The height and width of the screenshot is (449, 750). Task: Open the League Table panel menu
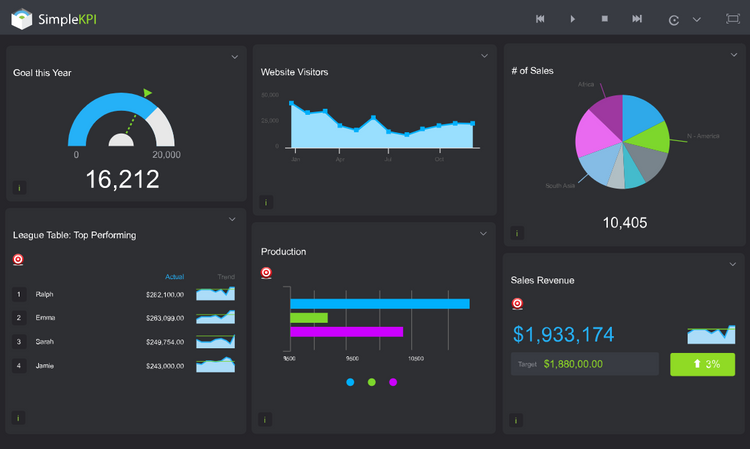click(232, 219)
